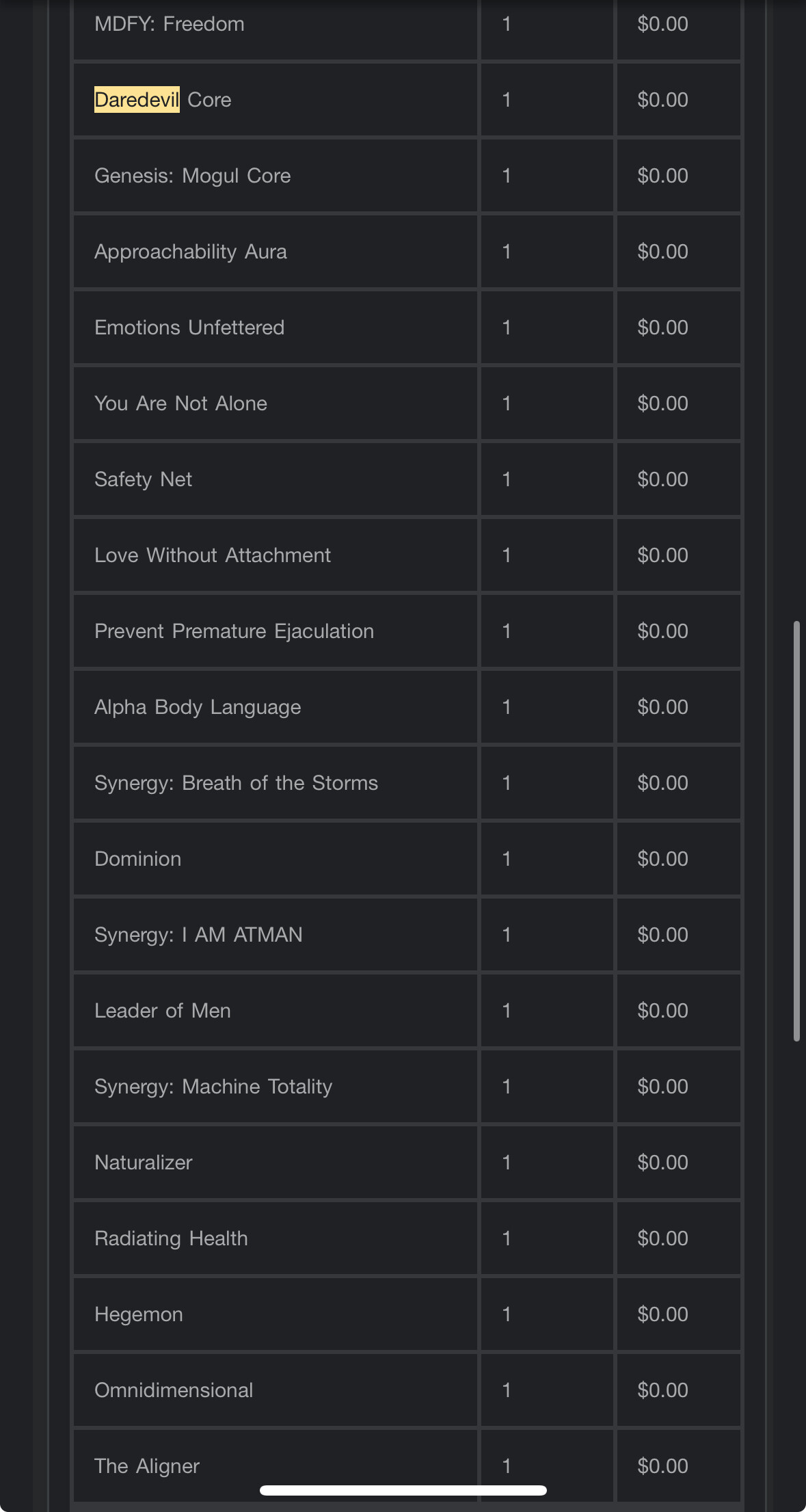Click the Naturalizer item
Image resolution: width=806 pixels, height=1512 pixels.
click(x=143, y=1163)
